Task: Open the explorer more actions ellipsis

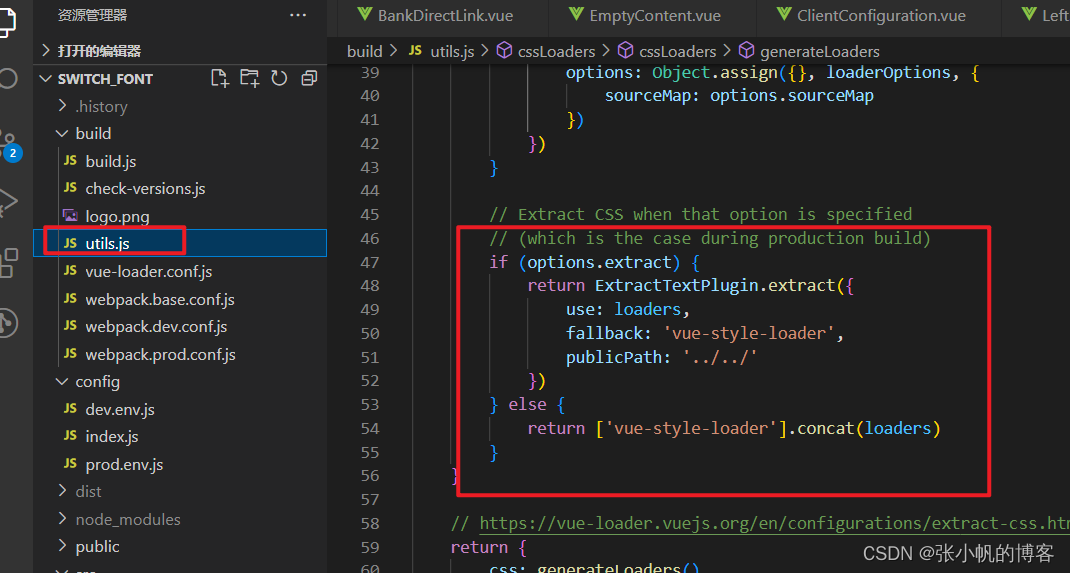Action: [298, 15]
